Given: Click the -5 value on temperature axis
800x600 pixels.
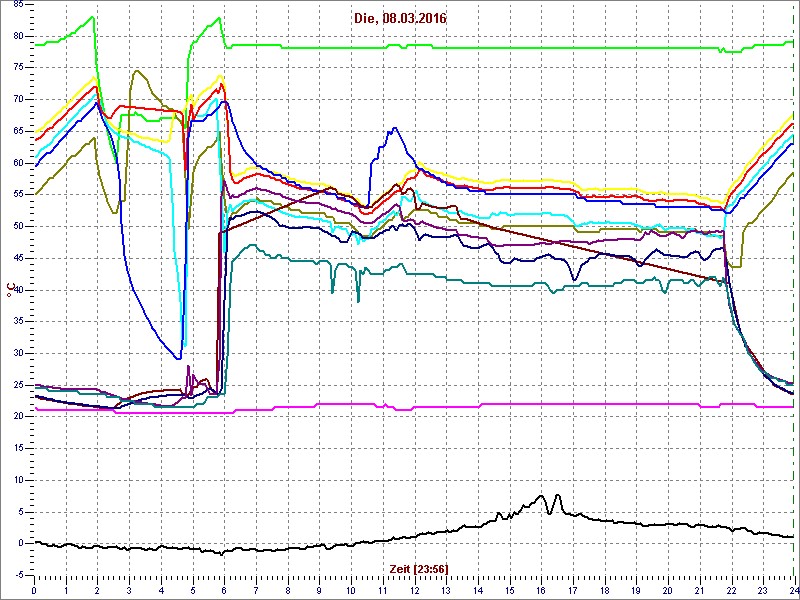Looking at the screenshot, I should click(17, 575).
